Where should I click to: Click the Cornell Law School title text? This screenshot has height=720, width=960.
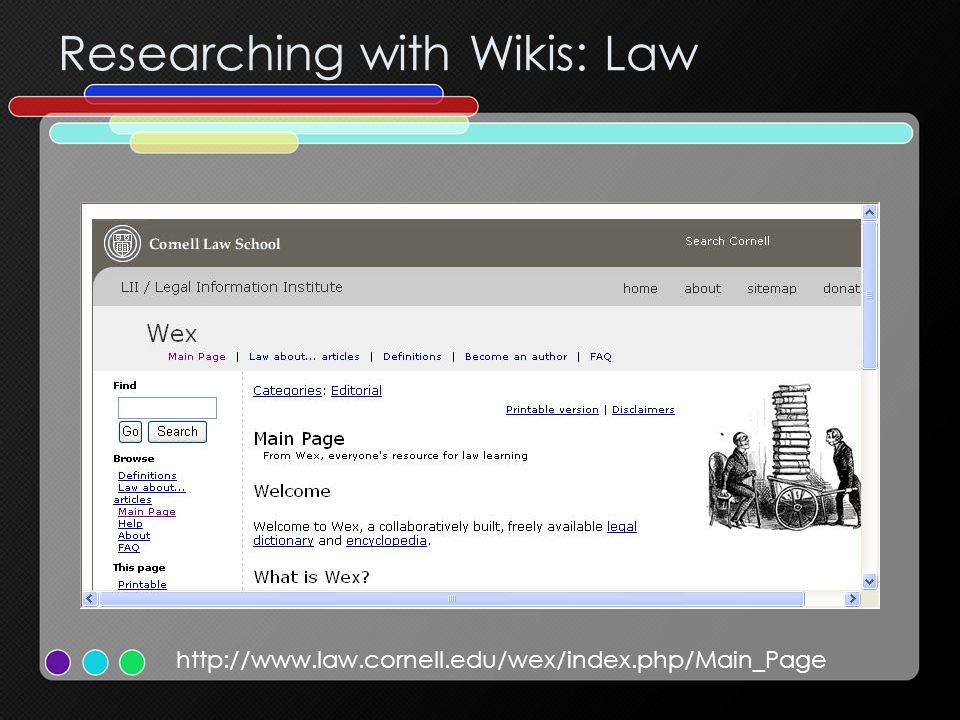214,244
